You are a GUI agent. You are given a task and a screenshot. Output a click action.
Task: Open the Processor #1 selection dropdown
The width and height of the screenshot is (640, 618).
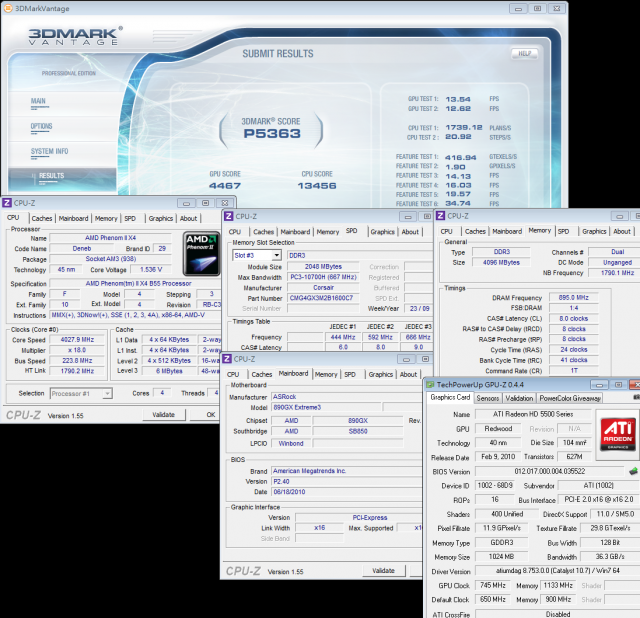[107, 393]
